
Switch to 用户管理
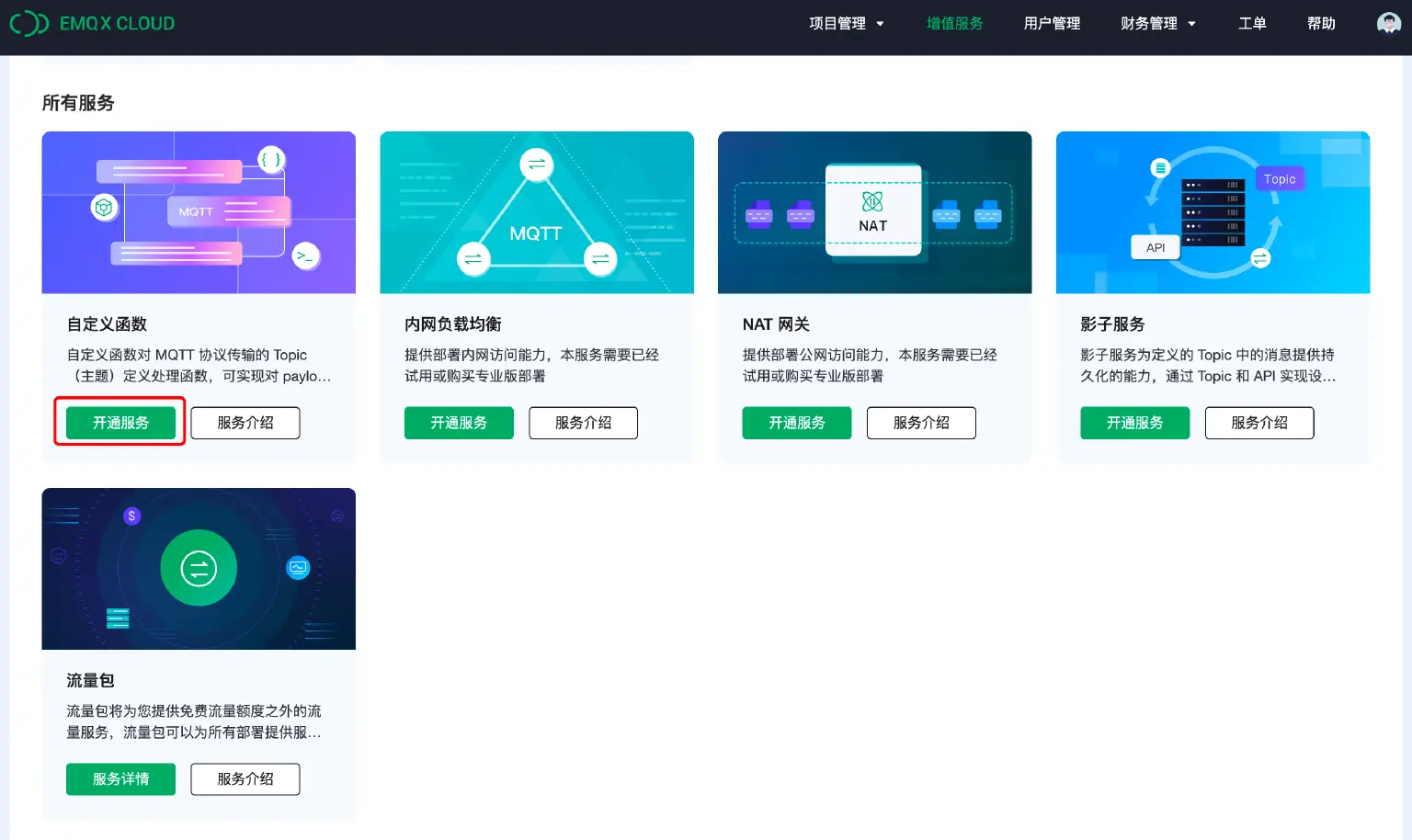(1052, 23)
